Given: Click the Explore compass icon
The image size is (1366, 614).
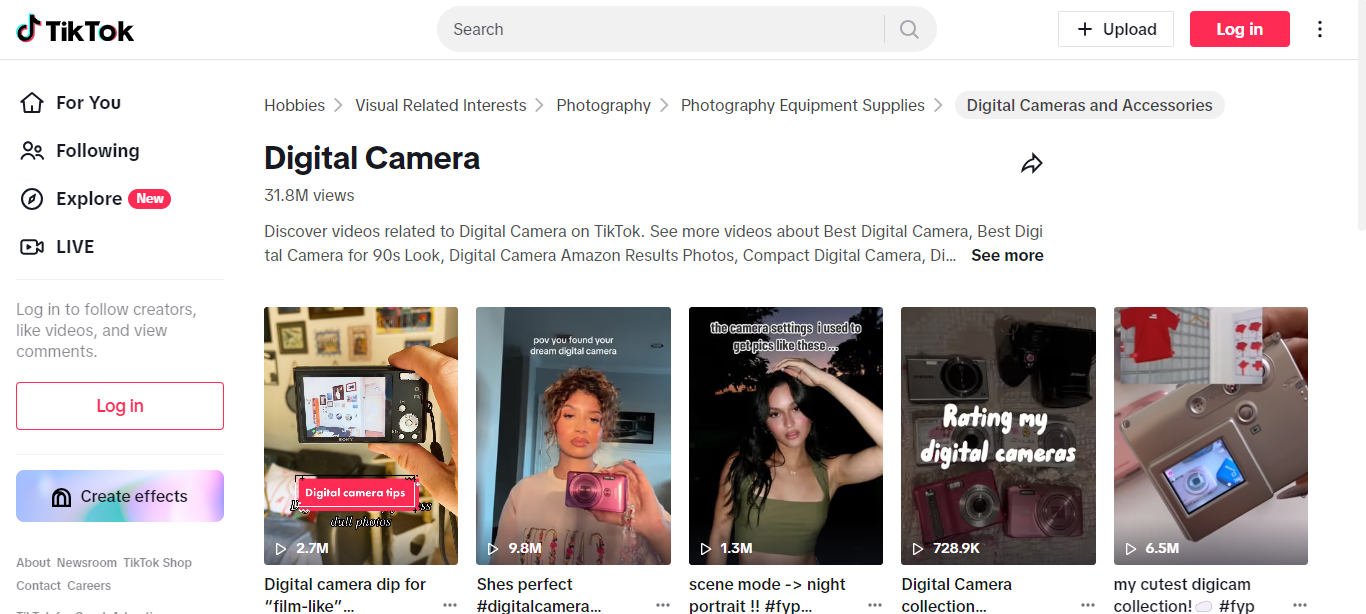Looking at the screenshot, I should click(32, 199).
